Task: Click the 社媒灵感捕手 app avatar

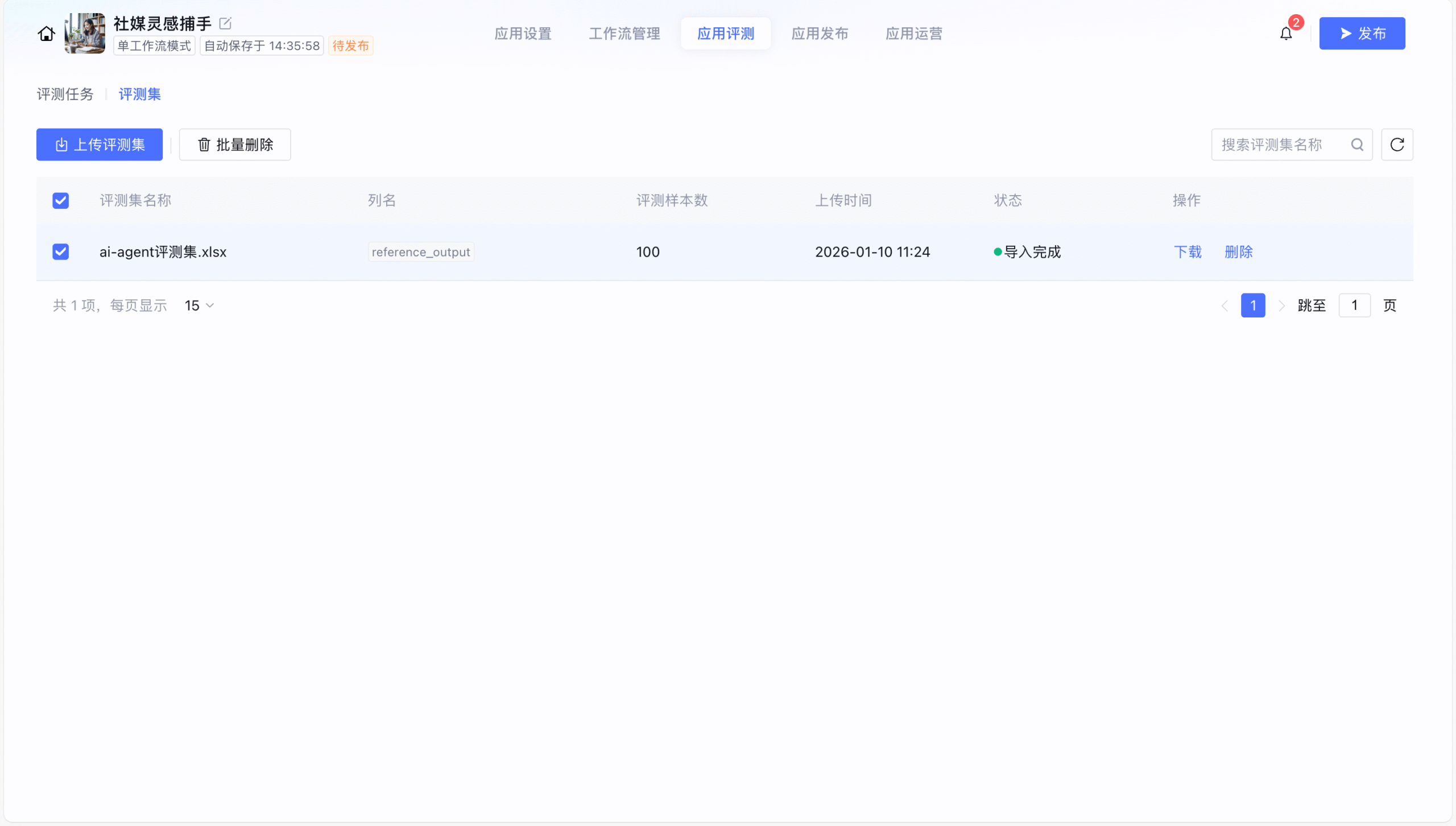Action: (85, 34)
